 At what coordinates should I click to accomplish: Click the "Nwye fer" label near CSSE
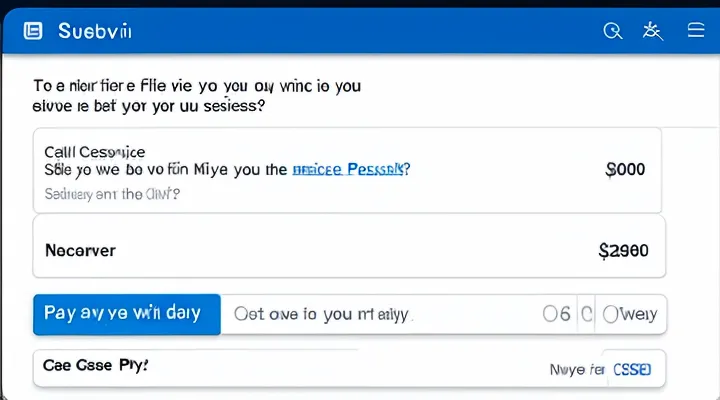pos(576,369)
